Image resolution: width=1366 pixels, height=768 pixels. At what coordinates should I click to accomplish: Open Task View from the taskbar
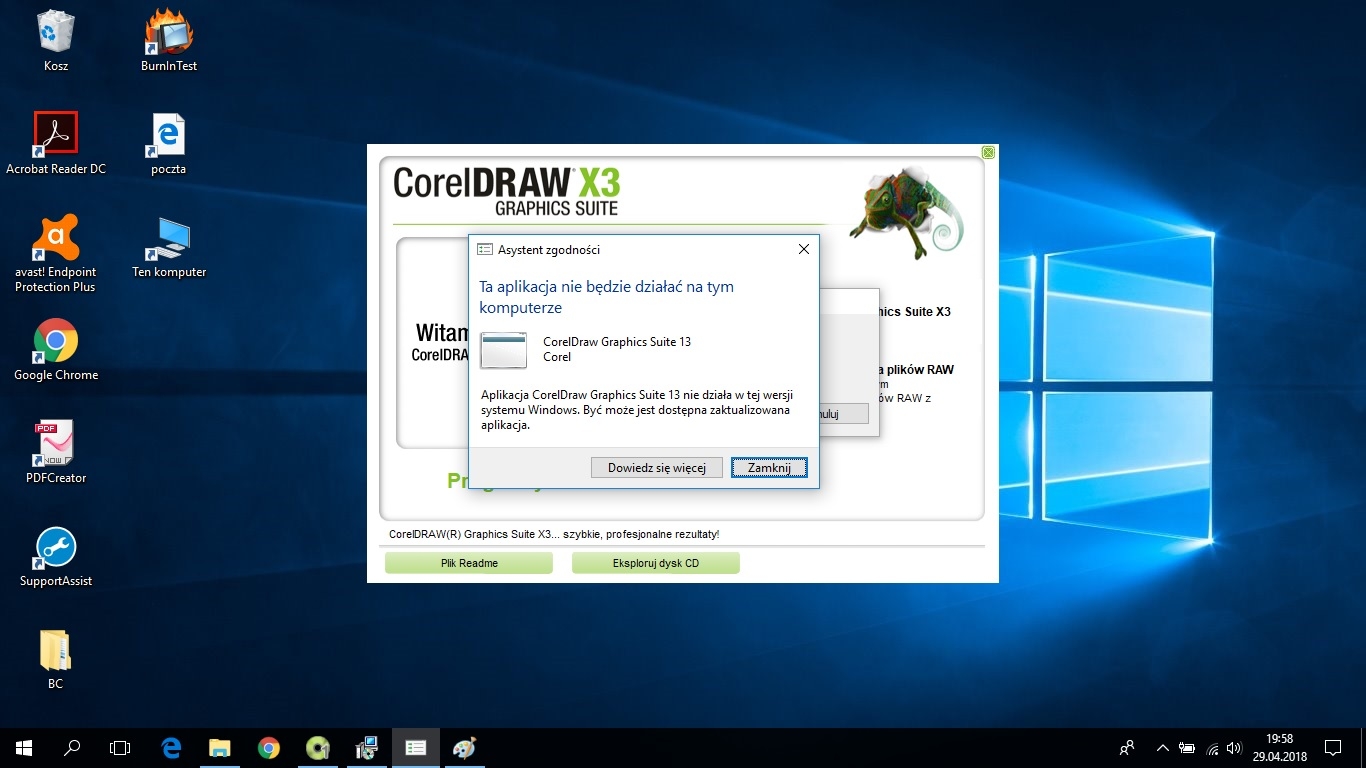tap(120, 747)
